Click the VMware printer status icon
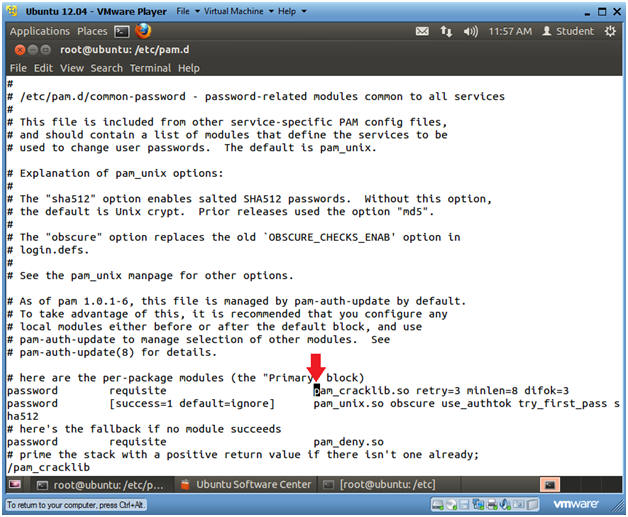Viewport: 628px width, 517px height. (x=492, y=505)
